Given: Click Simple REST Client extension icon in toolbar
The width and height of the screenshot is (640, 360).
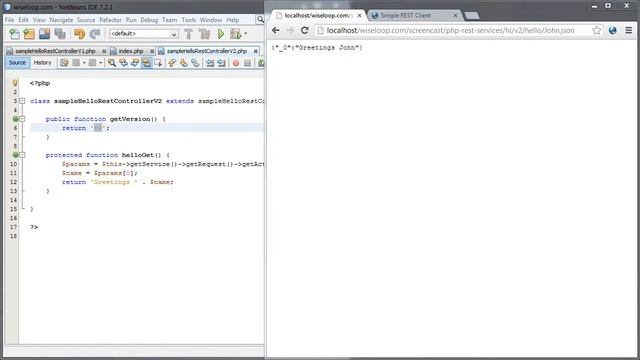Looking at the screenshot, I should 612,30.
